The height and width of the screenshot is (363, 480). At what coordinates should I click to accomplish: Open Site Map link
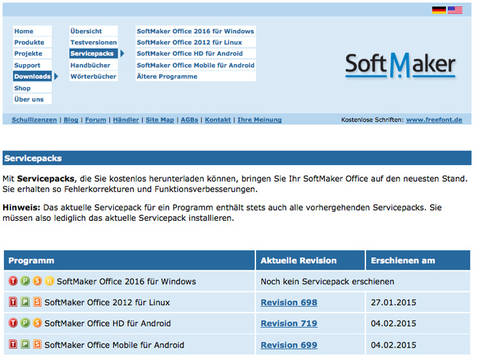point(160,120)
